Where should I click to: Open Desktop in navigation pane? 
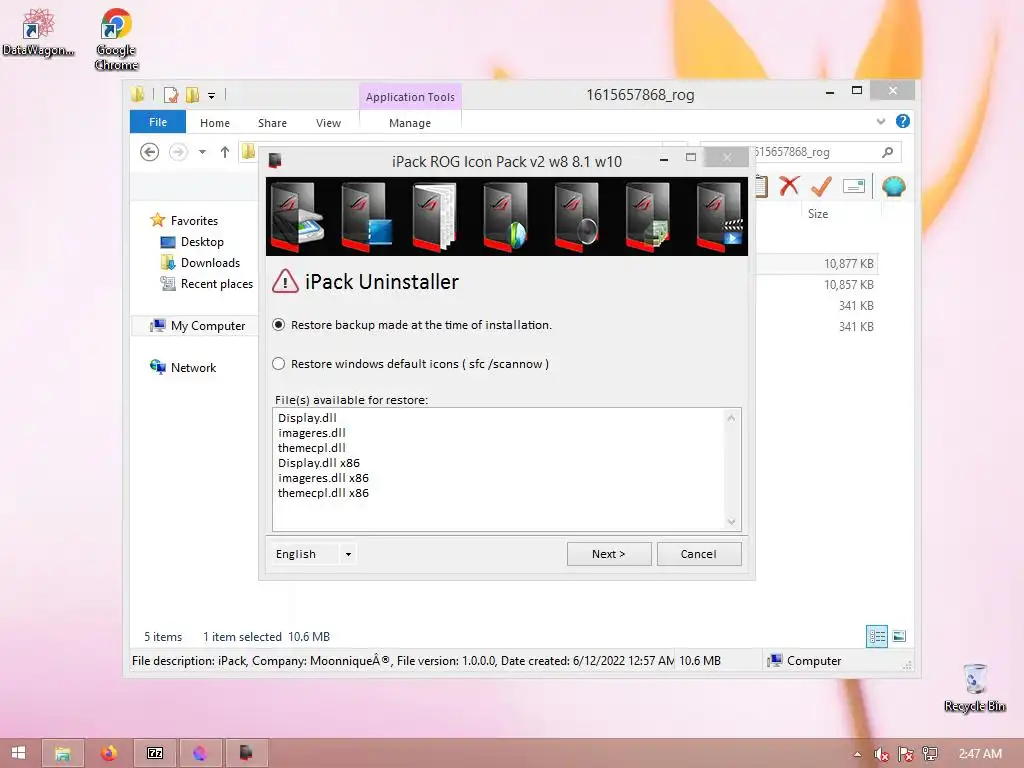pyautogui.click(x=202, y=242)
